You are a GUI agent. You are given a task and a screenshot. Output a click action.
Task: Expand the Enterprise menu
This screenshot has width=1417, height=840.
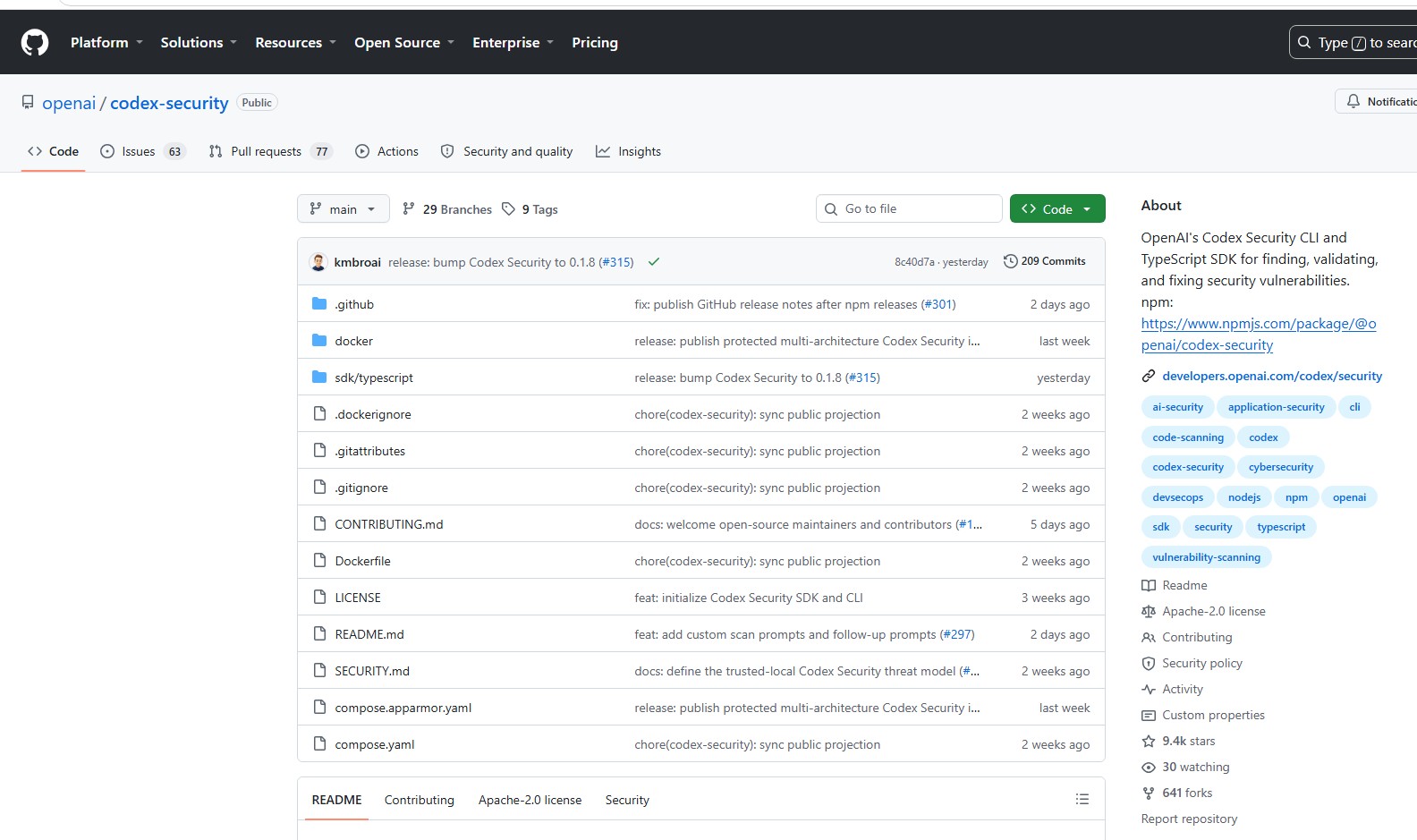[513, 43]
